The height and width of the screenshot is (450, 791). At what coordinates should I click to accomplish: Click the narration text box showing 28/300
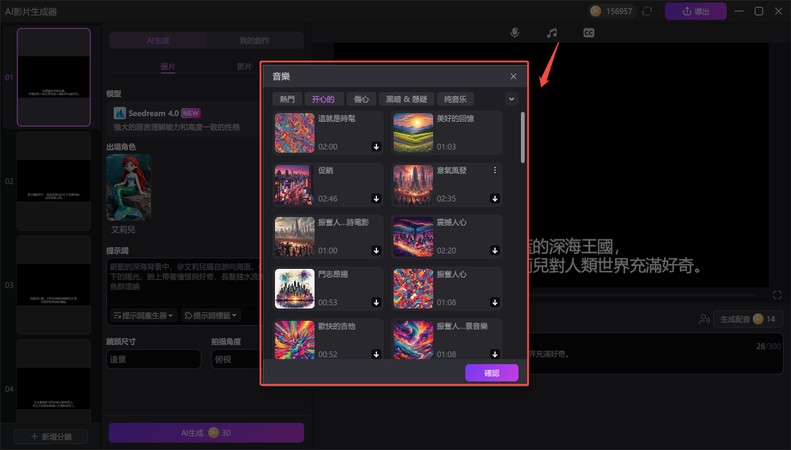tap(655, 354)
